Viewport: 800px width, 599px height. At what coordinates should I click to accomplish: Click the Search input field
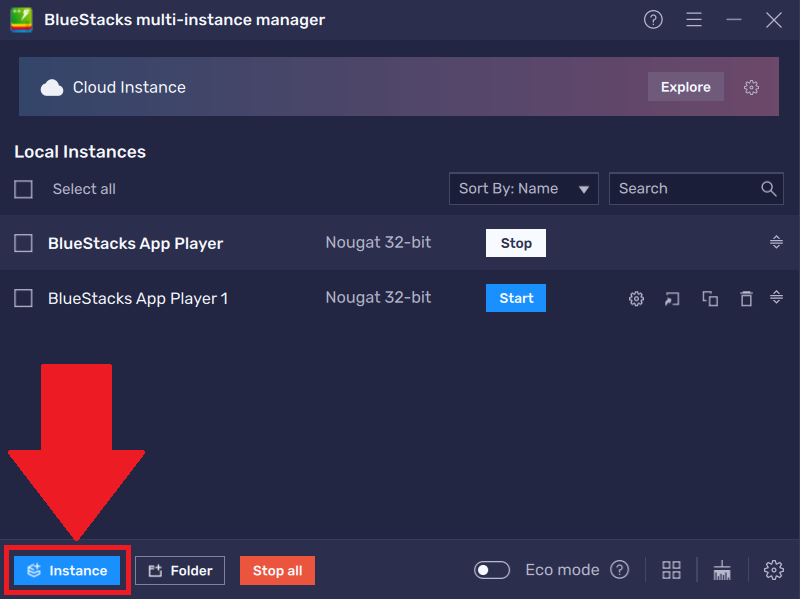696,189
